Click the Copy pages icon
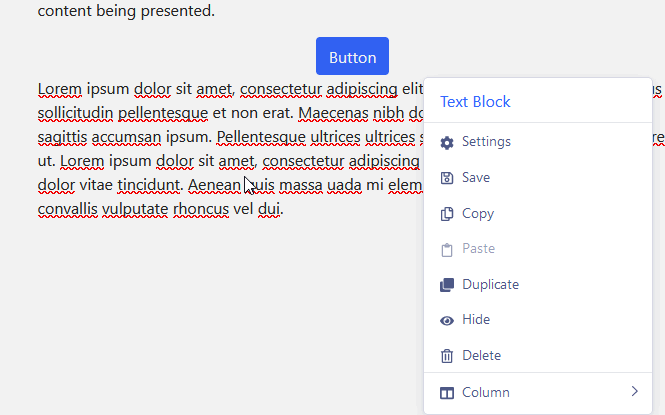This screenshot has width=665, height=415. [447, 214]
